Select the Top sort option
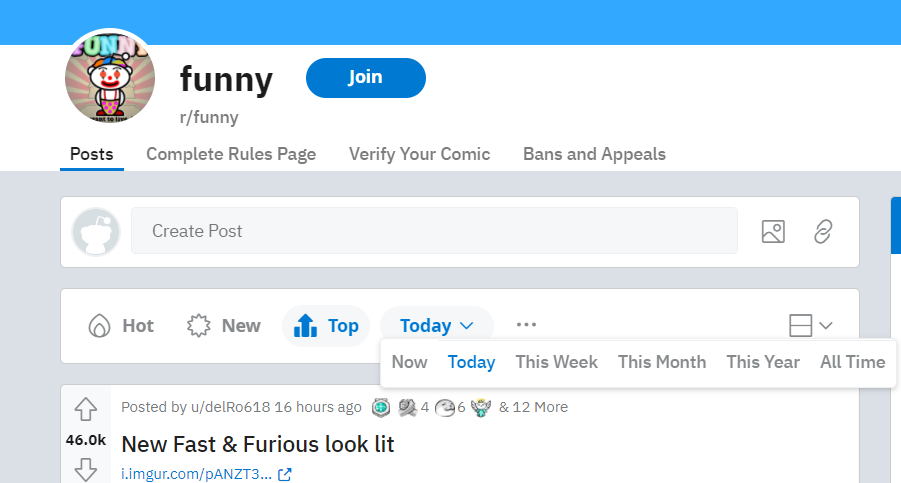The width and height of the screenshot is (901, 483). pos(326,326)
